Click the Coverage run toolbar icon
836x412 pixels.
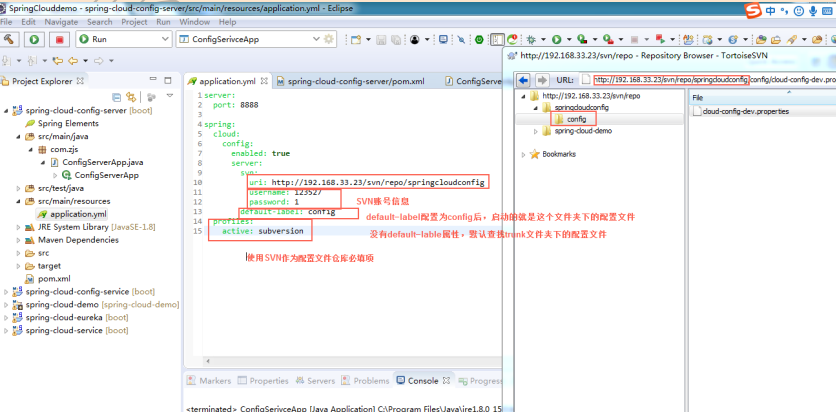tap(582, 39)
